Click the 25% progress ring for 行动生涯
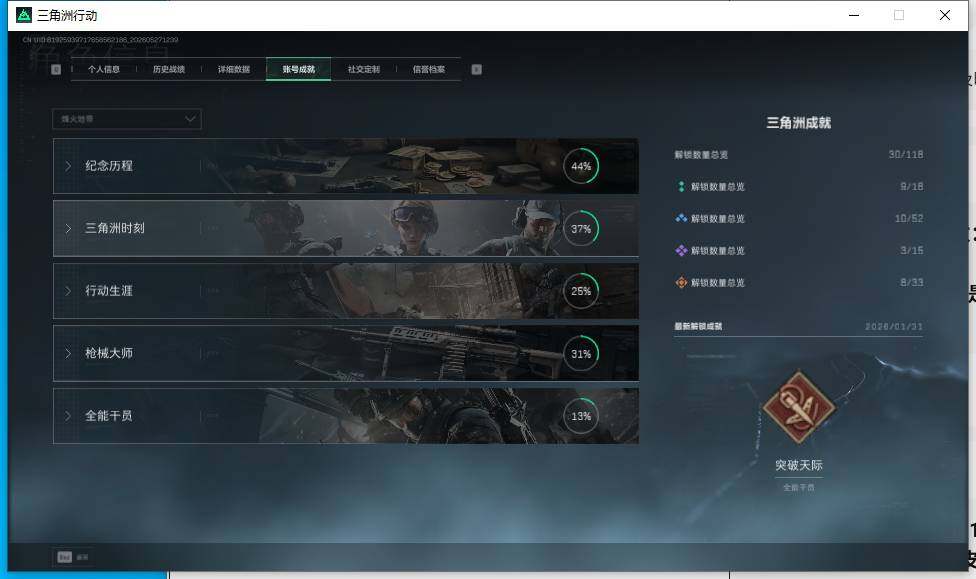 tap(581, 291)
